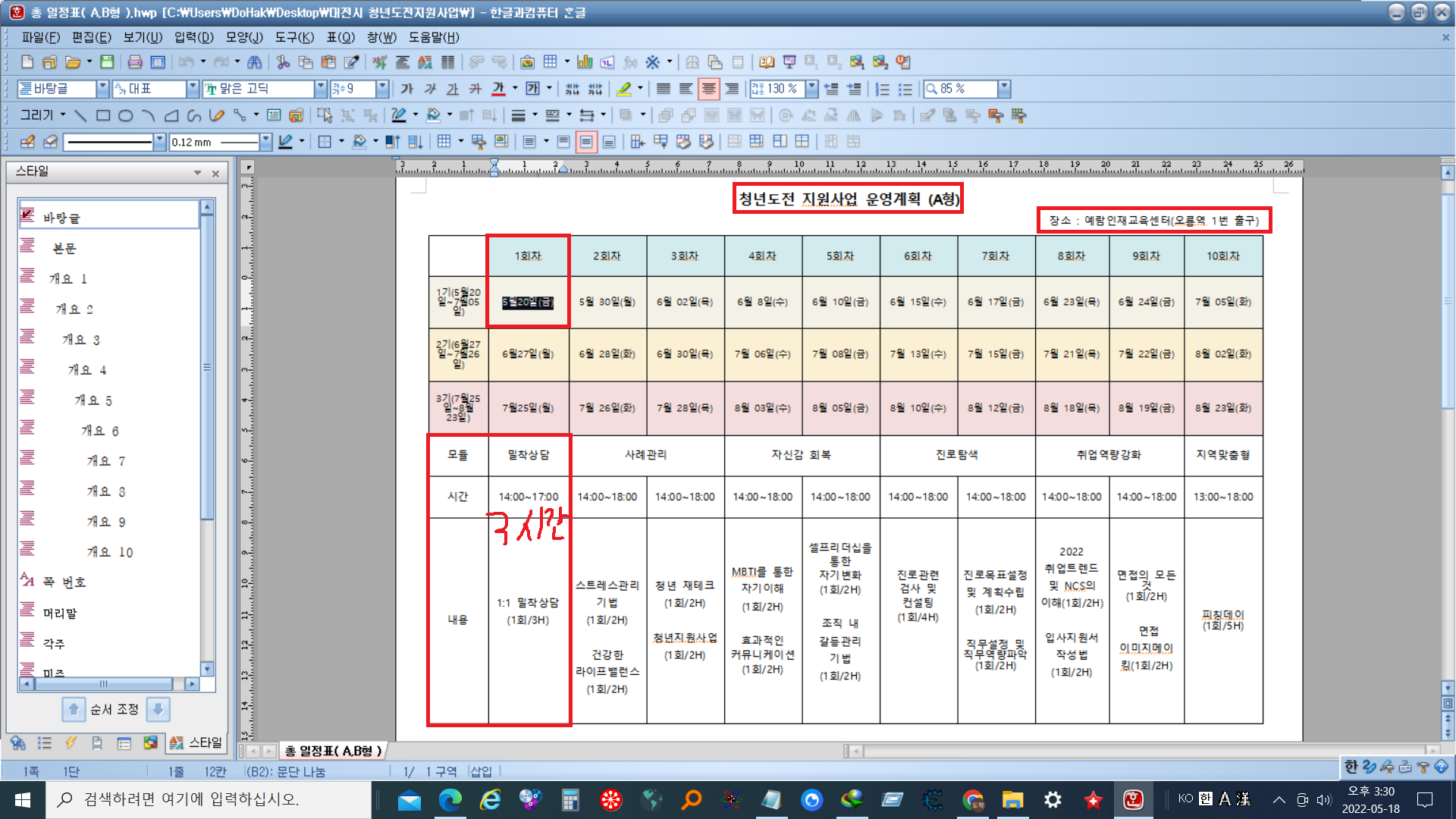Toggle center paragraph alignment
Screen dimensions: 1456x819
pos(708,89)
